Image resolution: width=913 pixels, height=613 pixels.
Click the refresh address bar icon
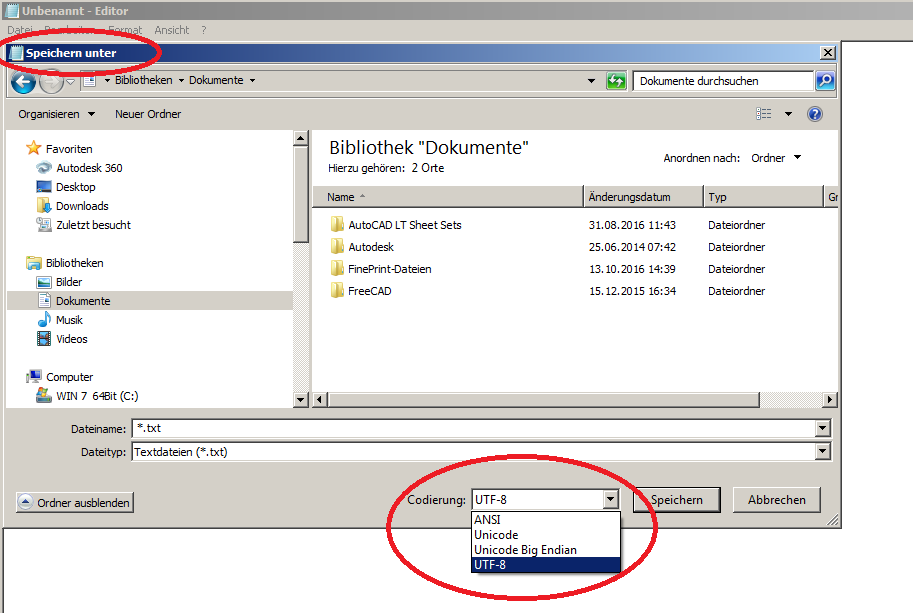tap(617, 81)
